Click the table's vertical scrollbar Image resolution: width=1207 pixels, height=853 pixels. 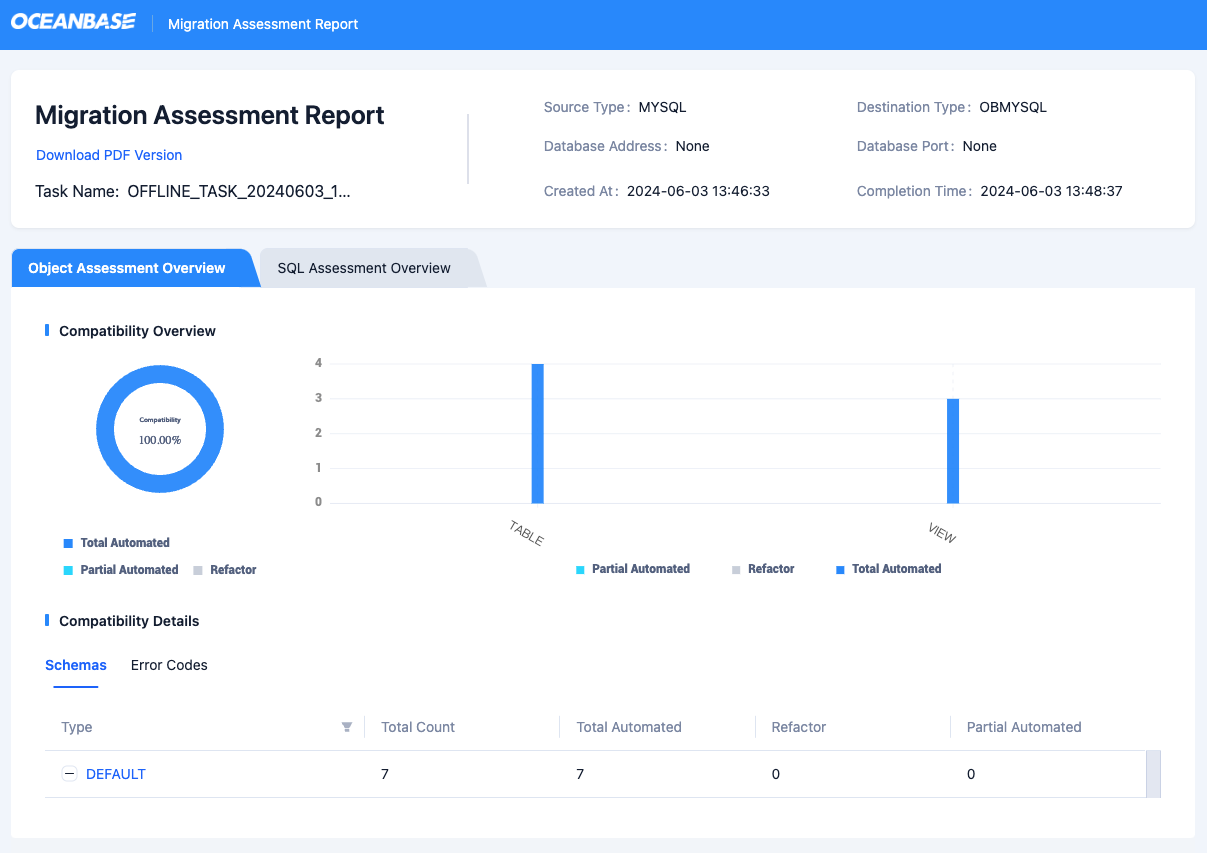pos(1153,774)
